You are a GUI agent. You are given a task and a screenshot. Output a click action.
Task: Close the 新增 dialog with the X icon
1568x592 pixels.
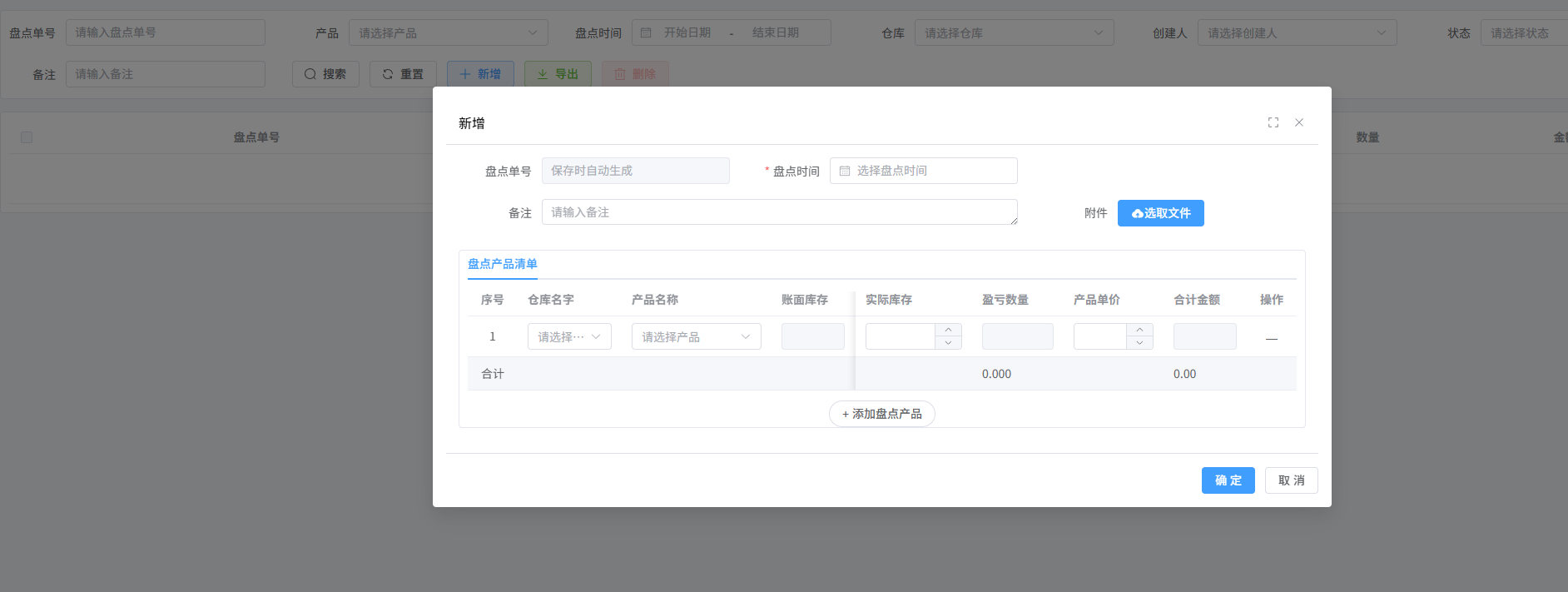click(1299, 122)
